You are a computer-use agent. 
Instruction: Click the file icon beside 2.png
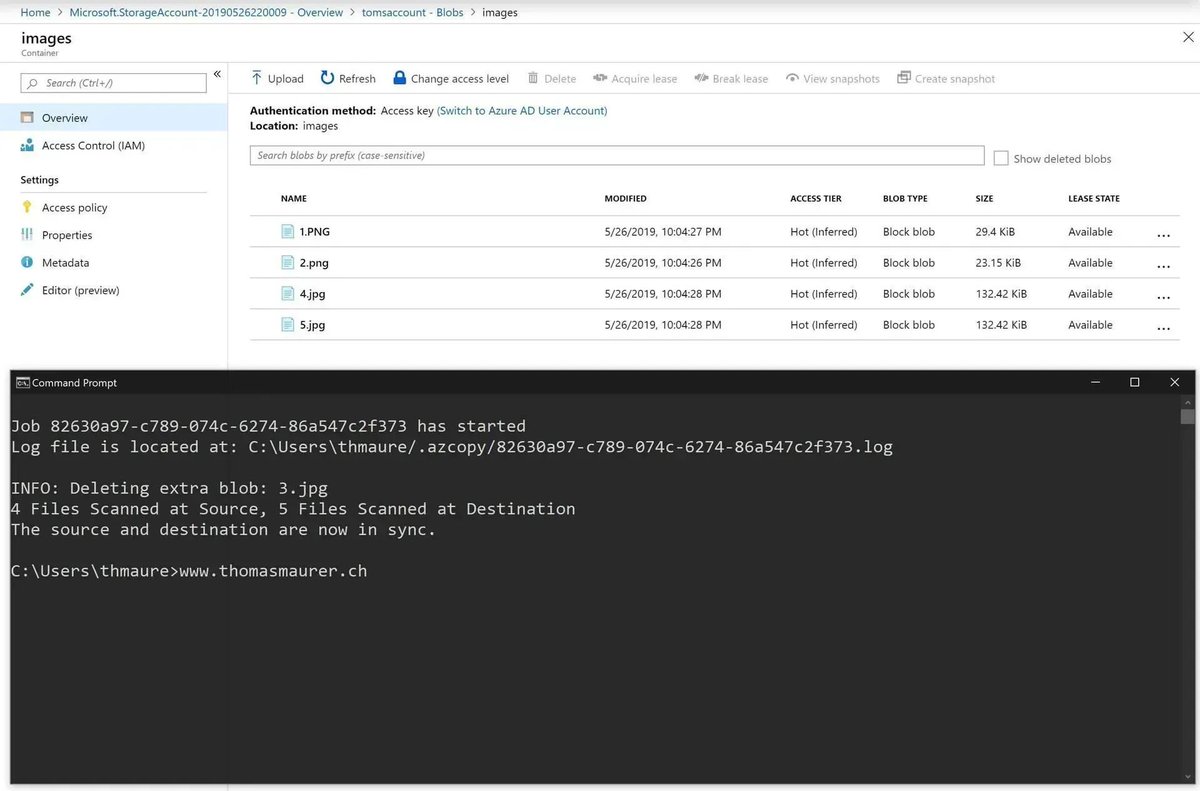[288, 262]
